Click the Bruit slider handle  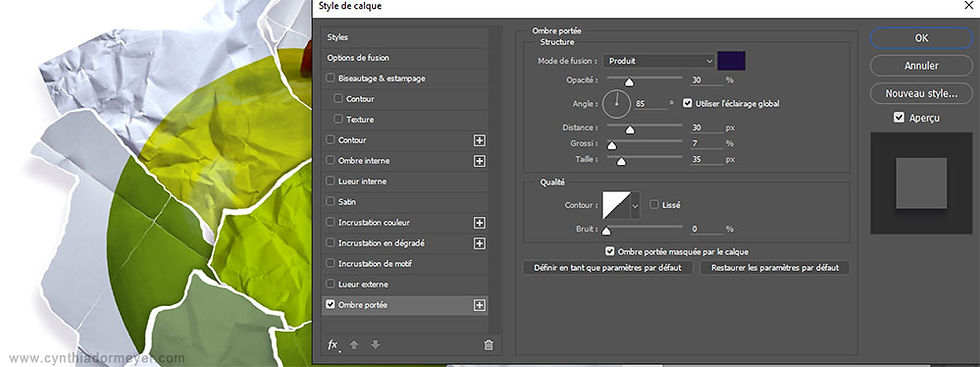tap(606, 231)
